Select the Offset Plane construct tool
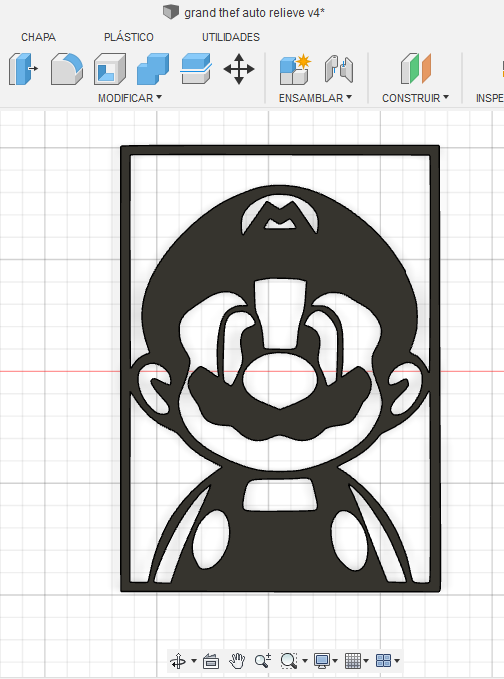The width and height of the screenshot is (504, 679). point(416,69)
